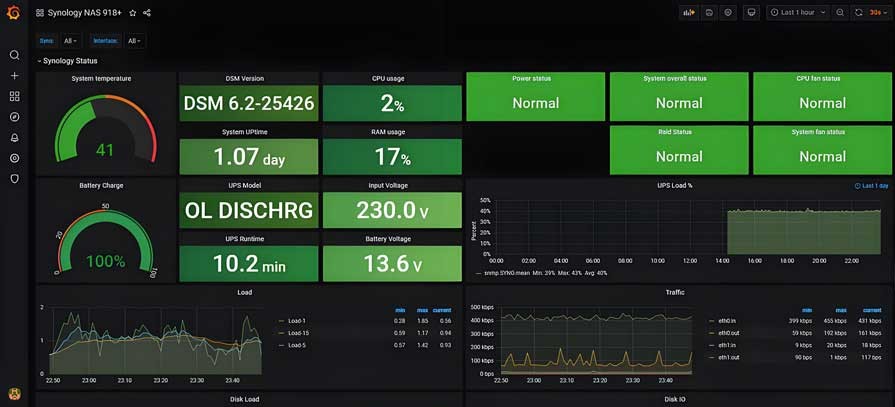Screen dimensions: 895x407
Task: Star the Synology NAS 918+ dashboard
Action: click(132, 13)
